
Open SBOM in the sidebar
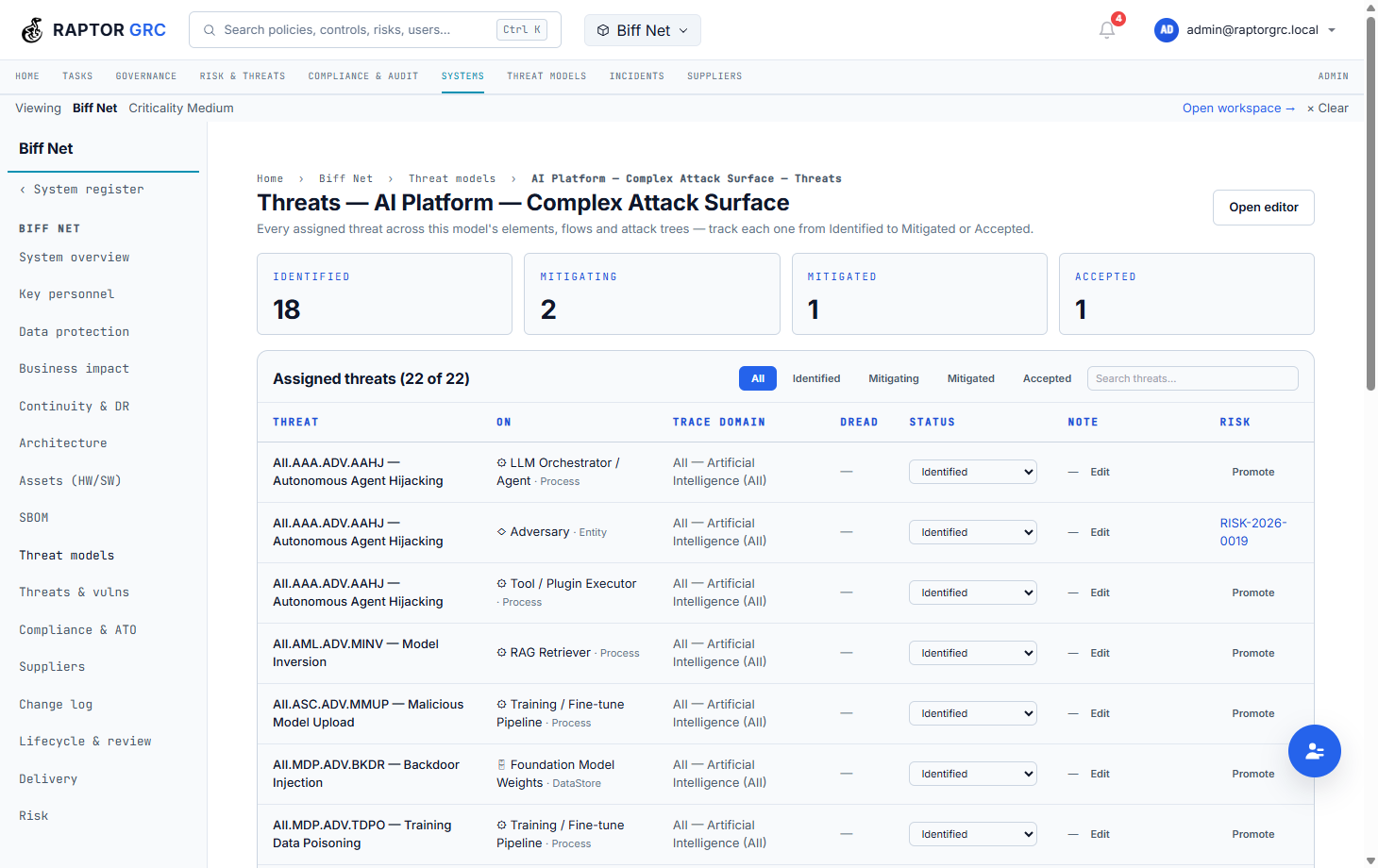[x=34, y=518]
